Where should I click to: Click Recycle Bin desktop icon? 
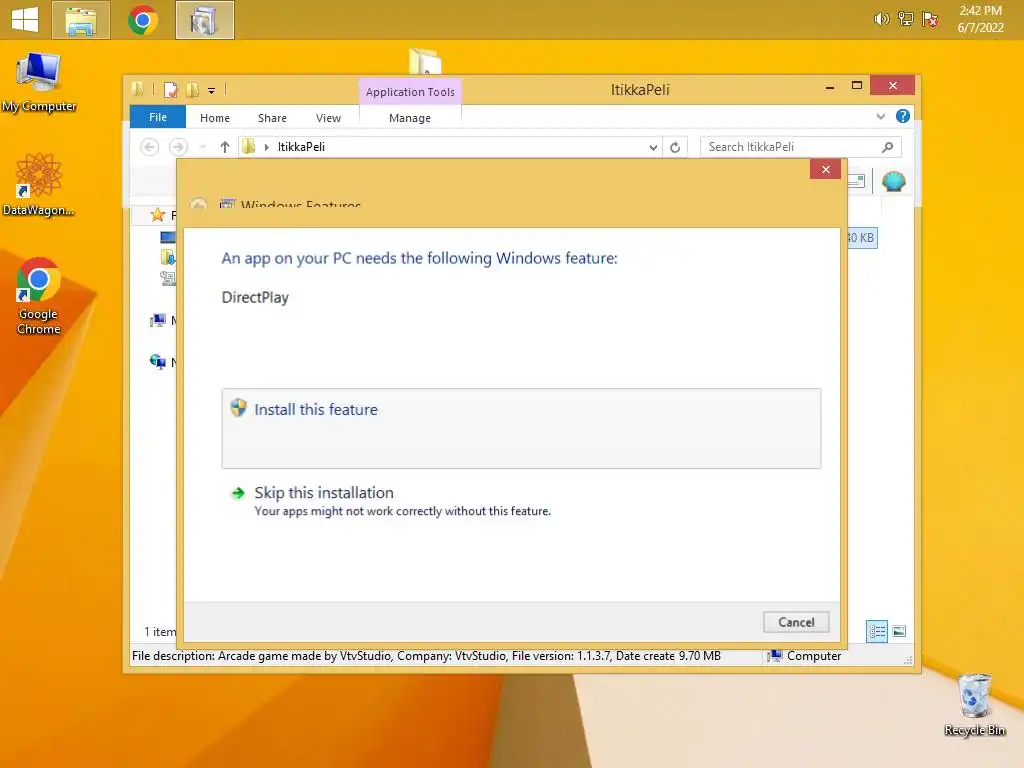974,705
